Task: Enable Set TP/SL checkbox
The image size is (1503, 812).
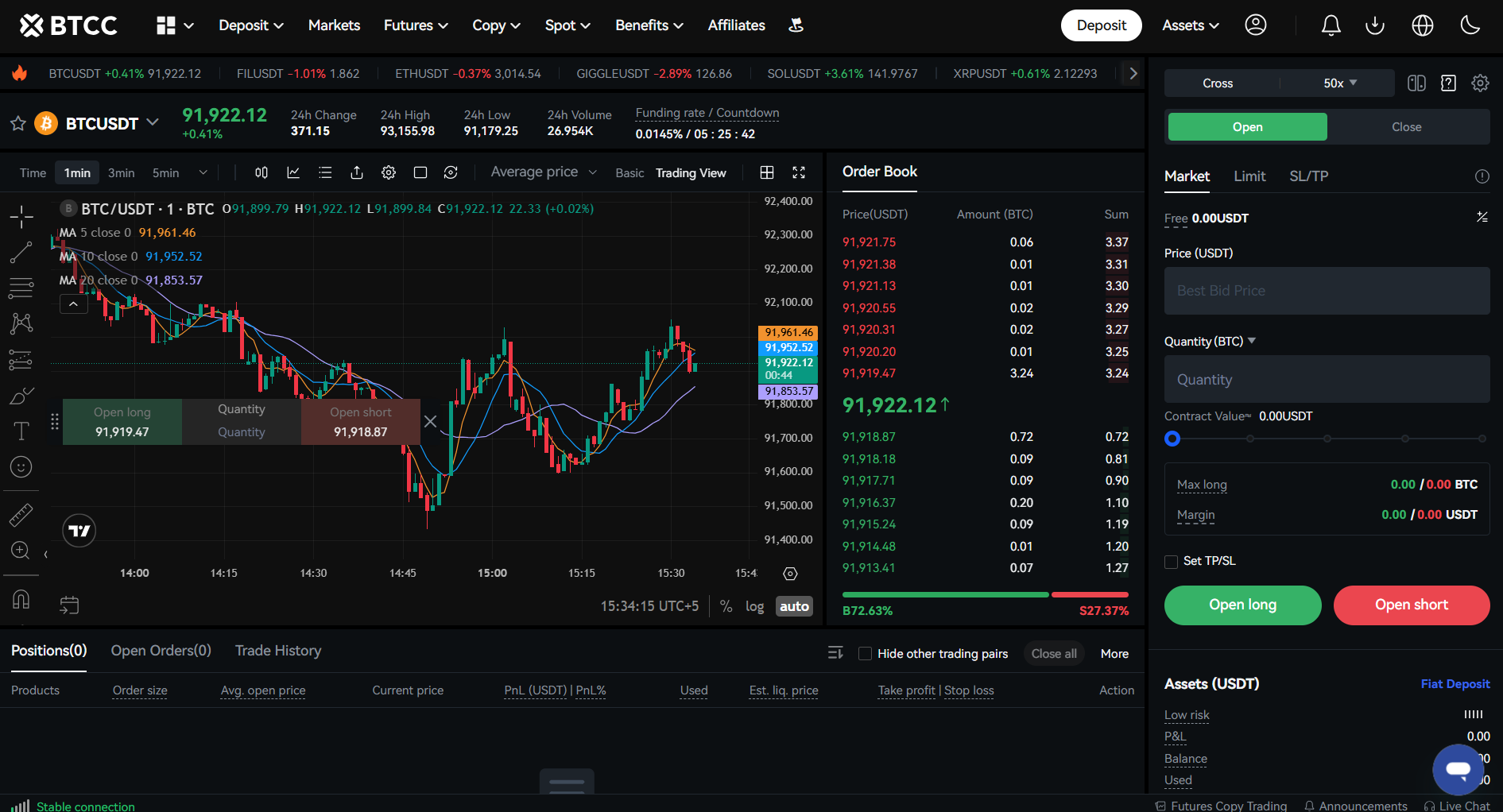Action: (1171, 562)
